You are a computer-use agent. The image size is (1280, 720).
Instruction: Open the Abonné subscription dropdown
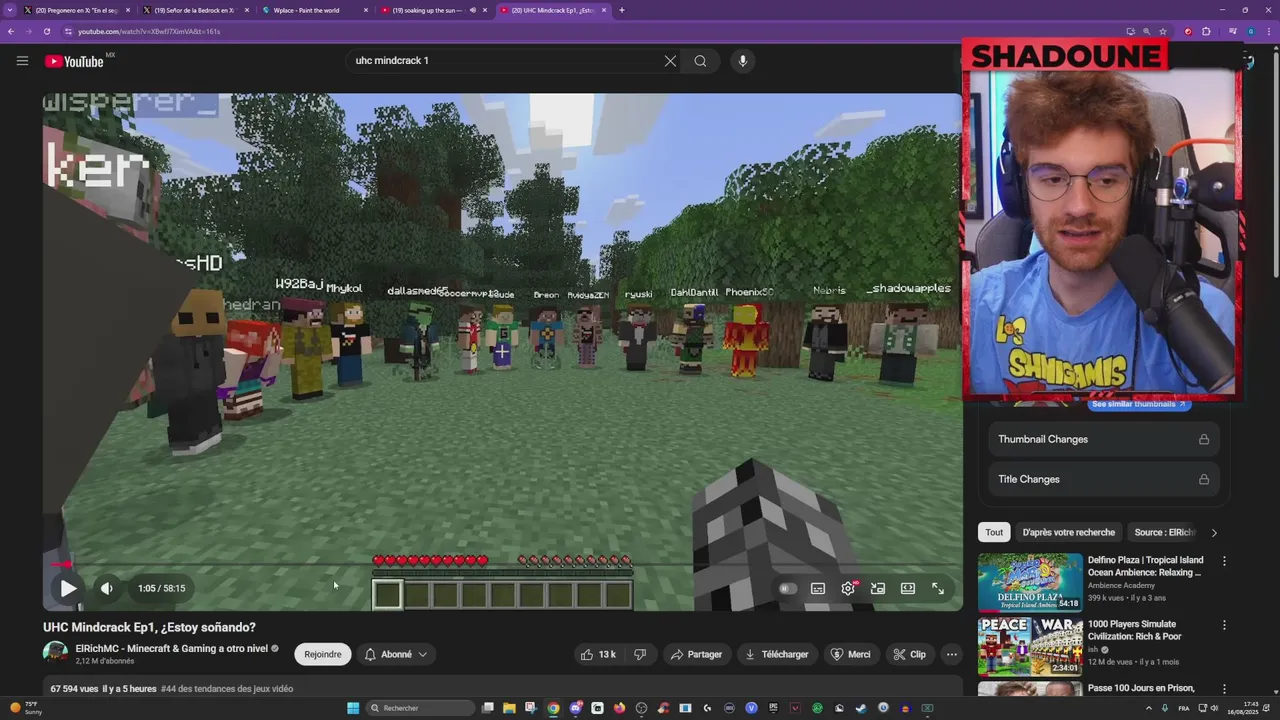[x=396, y=654]
